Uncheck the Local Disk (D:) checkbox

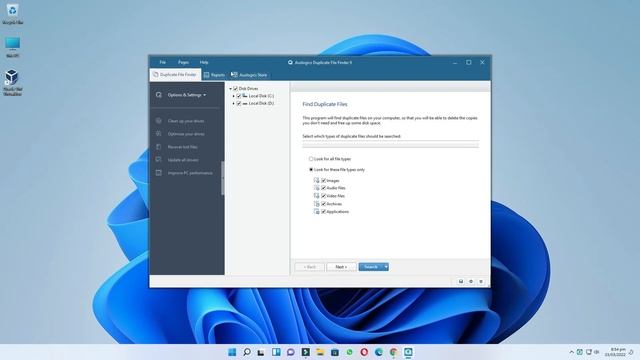(x=239, y=104)
